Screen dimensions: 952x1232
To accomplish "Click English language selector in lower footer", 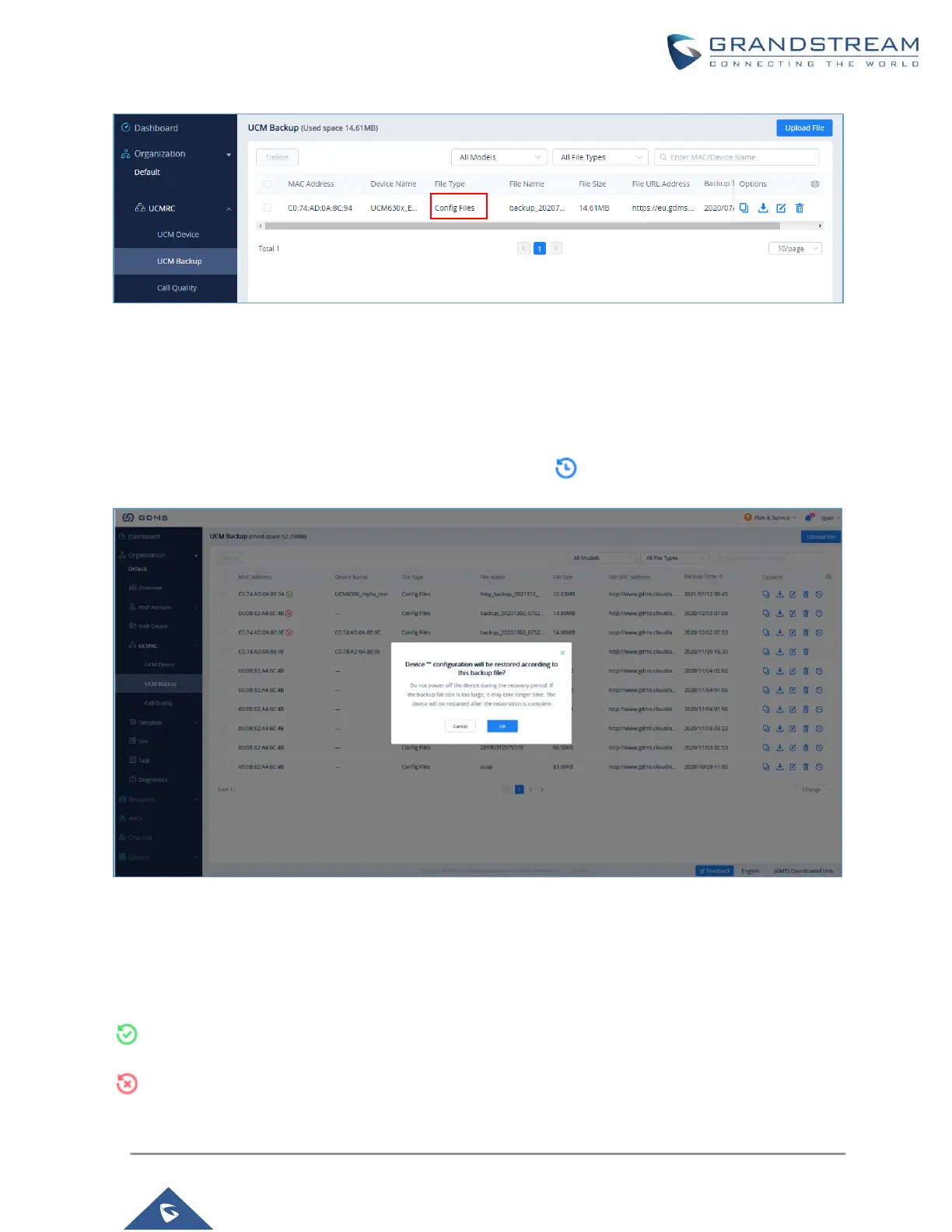I will (x=751, y=871).
